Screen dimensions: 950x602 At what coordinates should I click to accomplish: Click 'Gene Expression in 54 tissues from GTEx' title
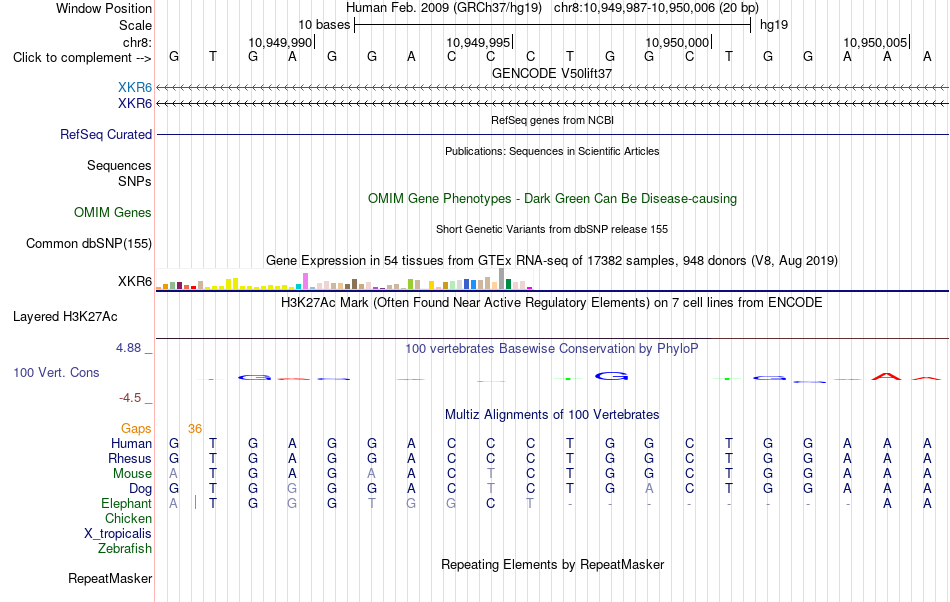pyautogui.click(x=552, y=261)
